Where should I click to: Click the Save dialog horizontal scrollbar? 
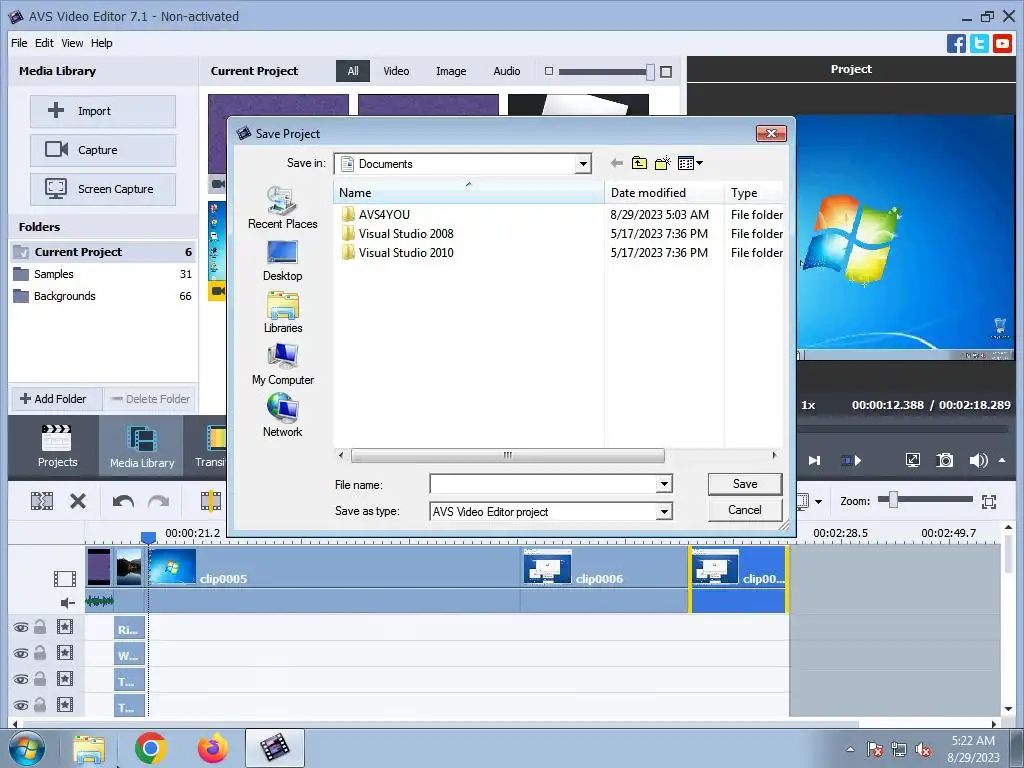507,455
